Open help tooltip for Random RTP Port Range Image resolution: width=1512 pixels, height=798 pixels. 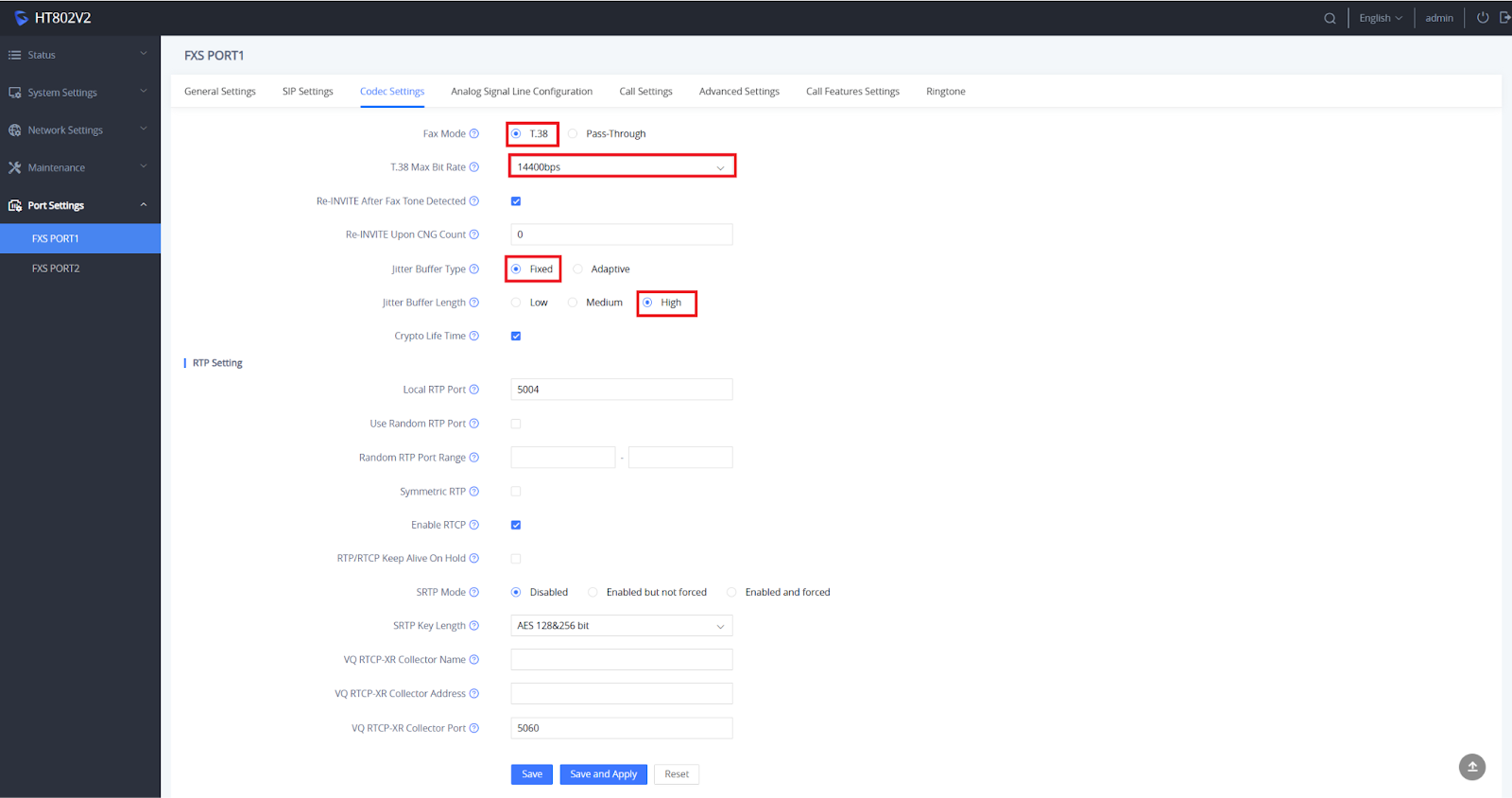coord(474,458)
